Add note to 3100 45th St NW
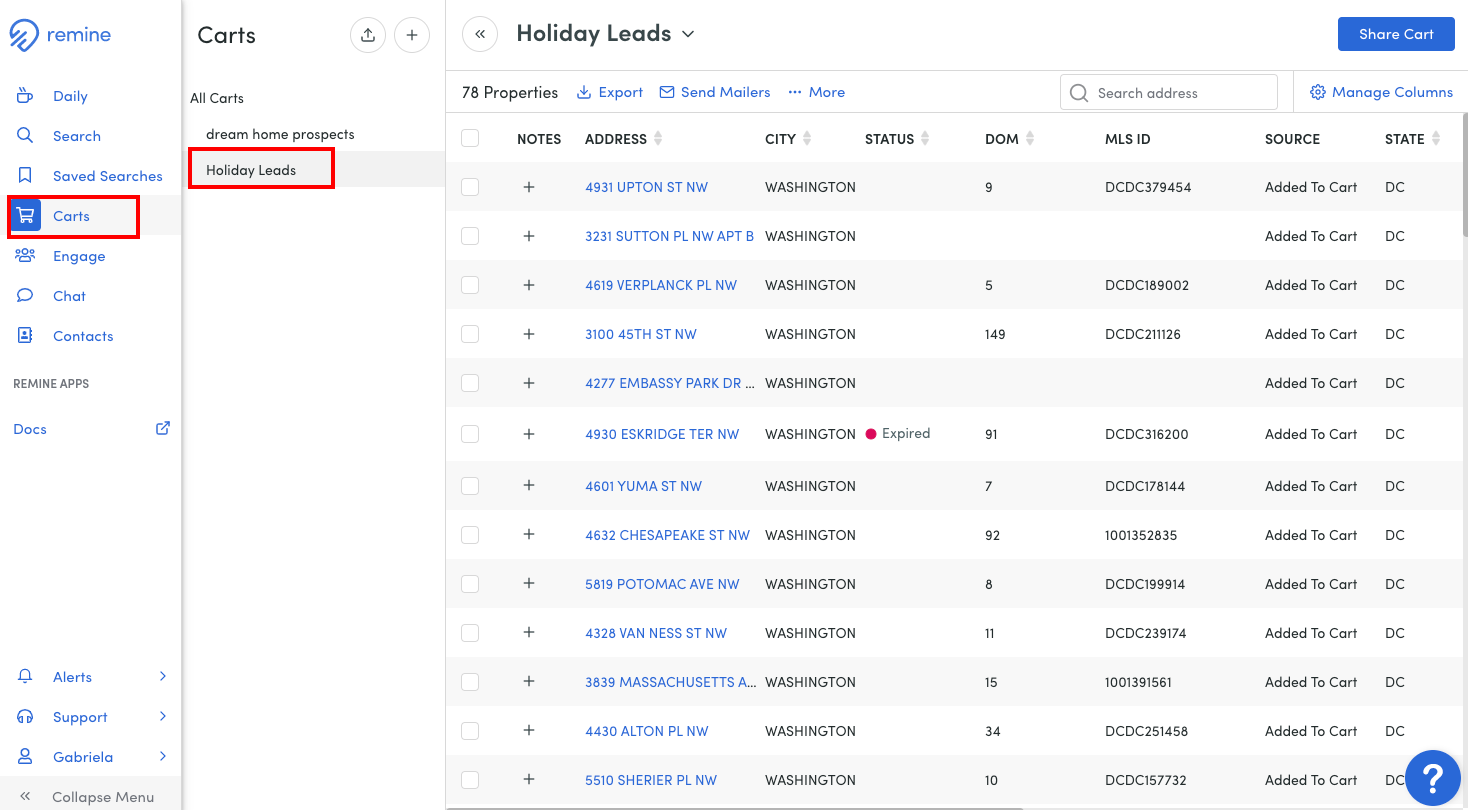This screenshot has width=1468, height=810. point(529,334)
